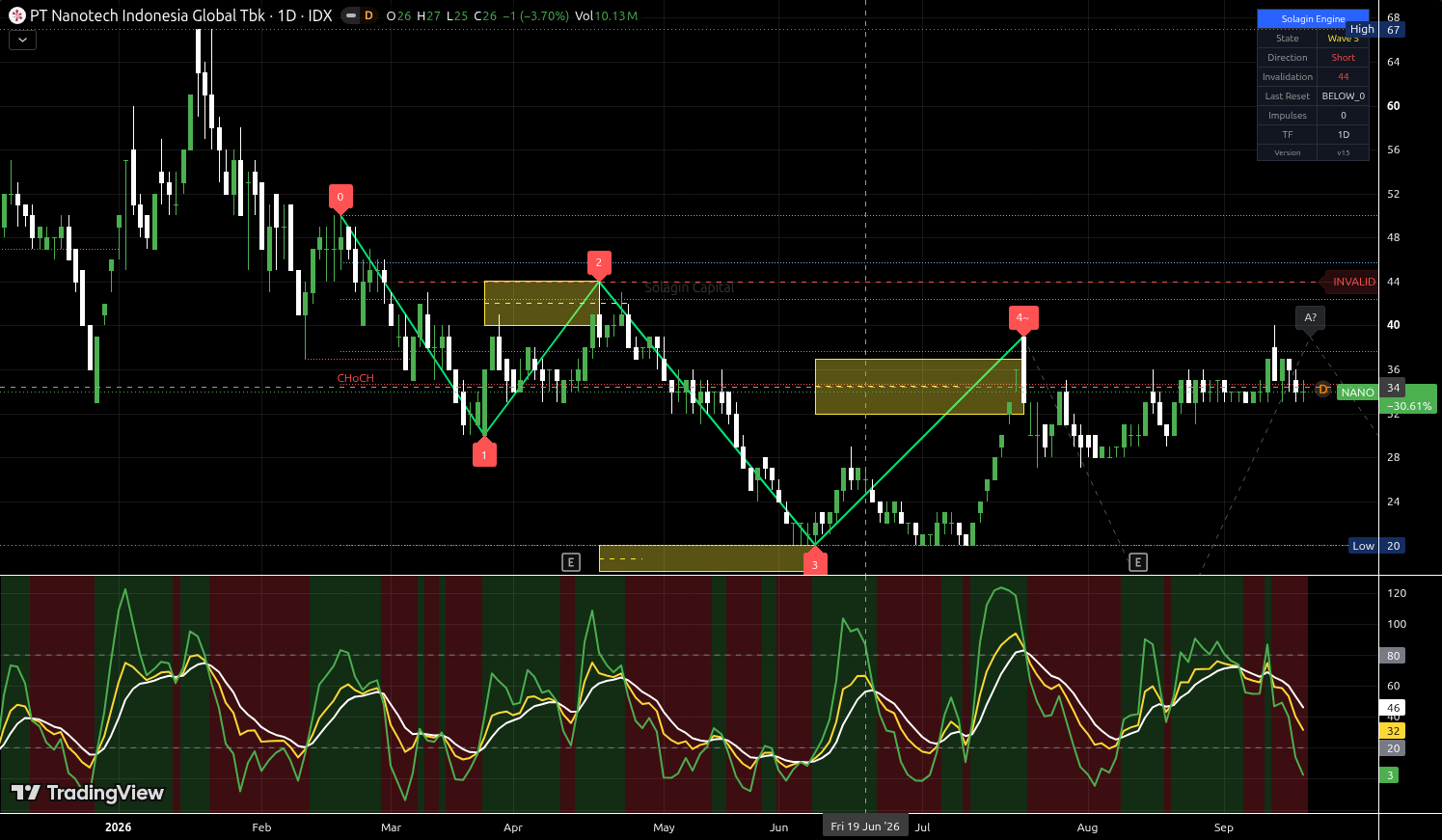Click the grey oscillator level label 80
1442x840 pixels.
coord(1393,656)
